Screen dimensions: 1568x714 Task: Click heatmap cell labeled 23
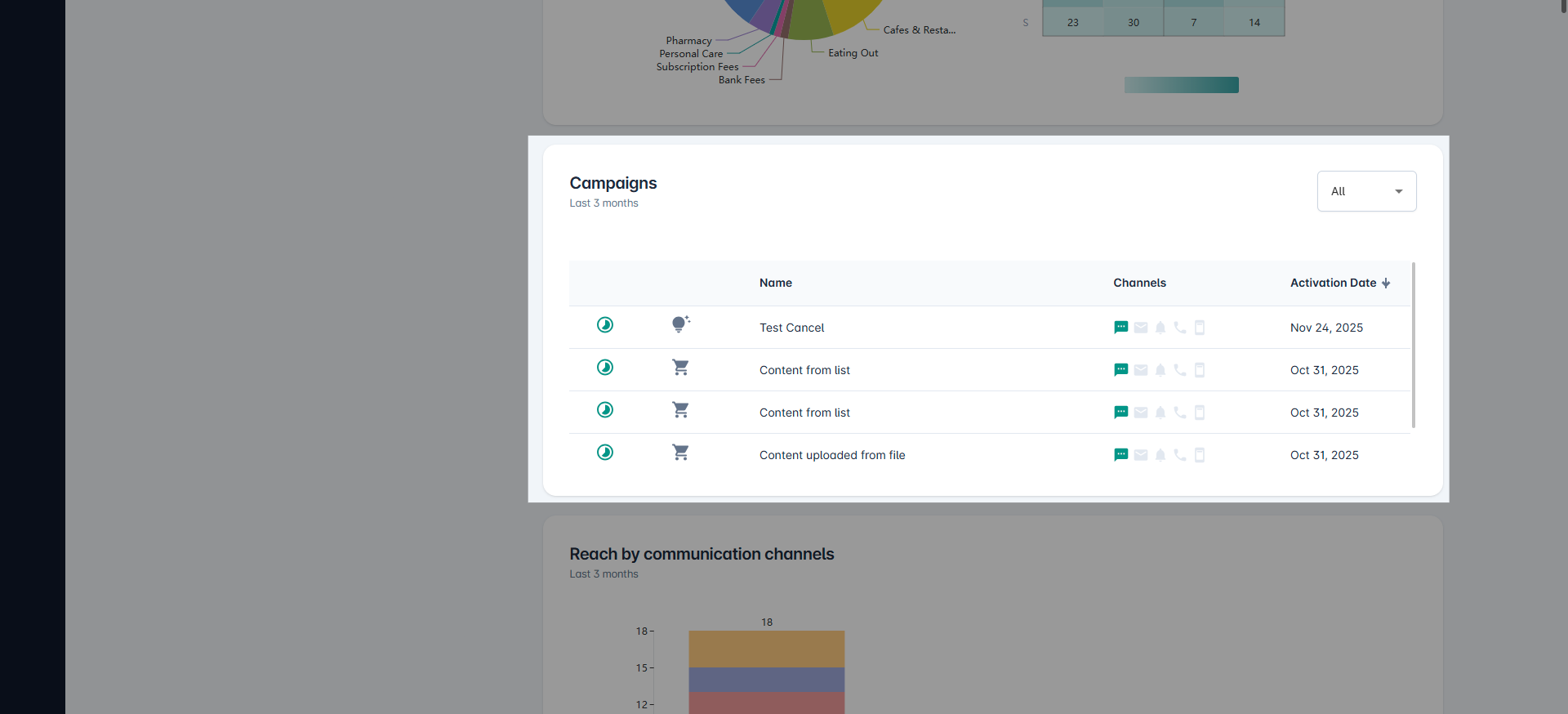(x=1073, y=22)
